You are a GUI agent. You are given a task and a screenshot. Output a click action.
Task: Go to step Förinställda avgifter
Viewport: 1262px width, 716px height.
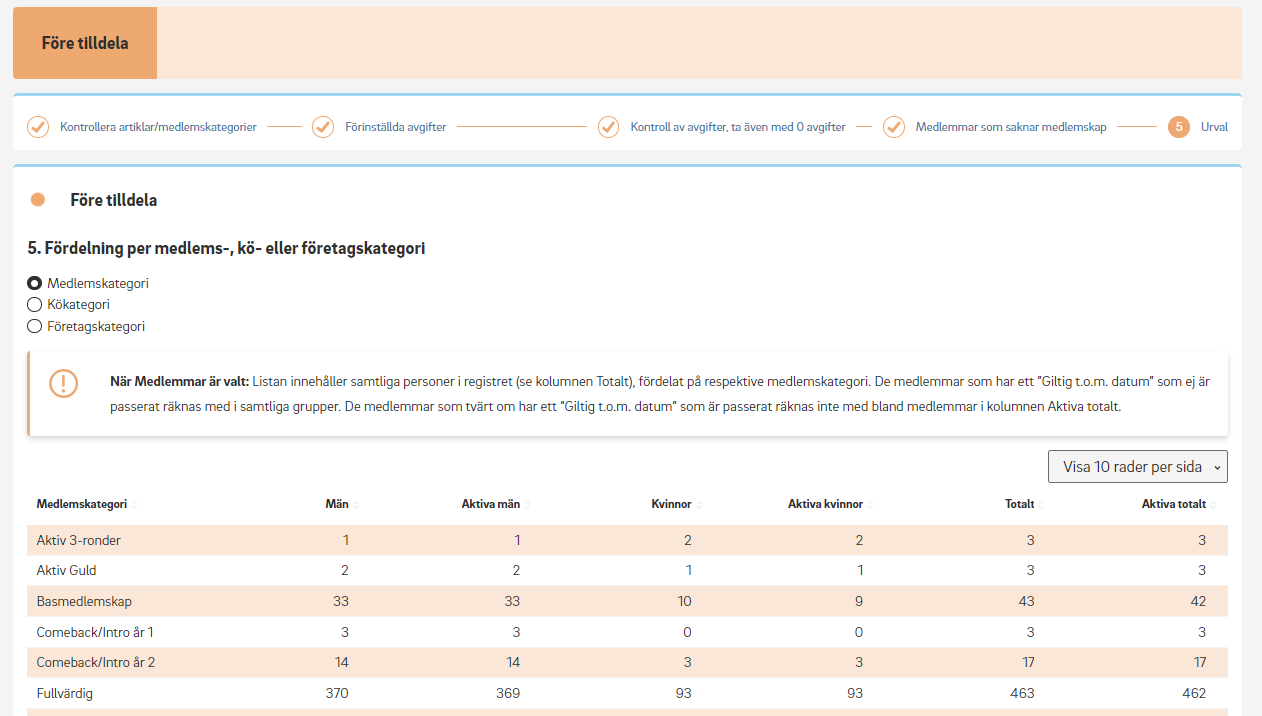[x=395, y=128]
